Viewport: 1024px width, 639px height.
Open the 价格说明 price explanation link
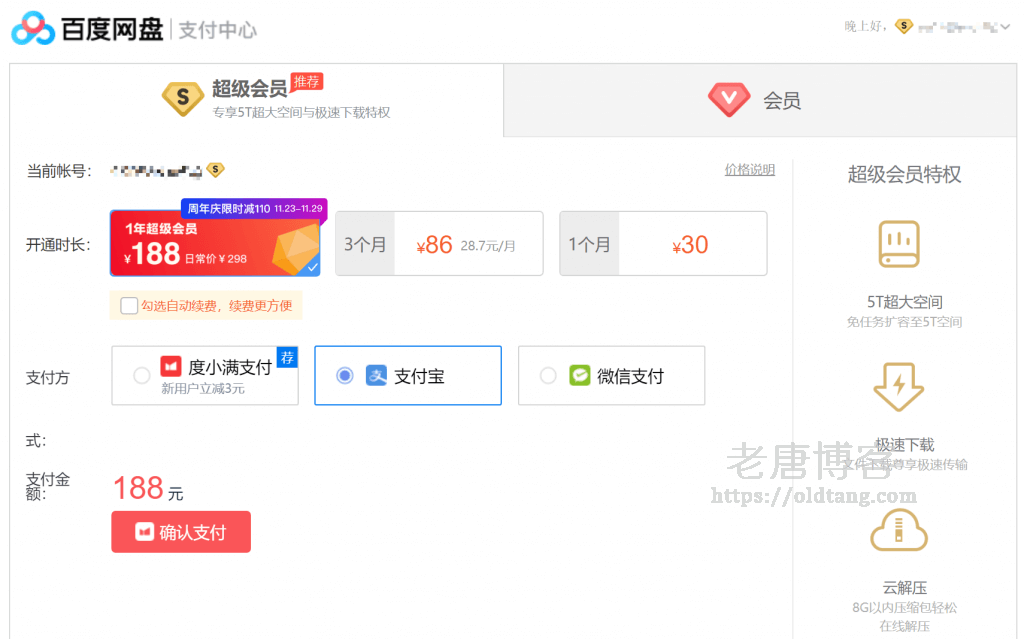pyautogui.click(x=750, y=170)
